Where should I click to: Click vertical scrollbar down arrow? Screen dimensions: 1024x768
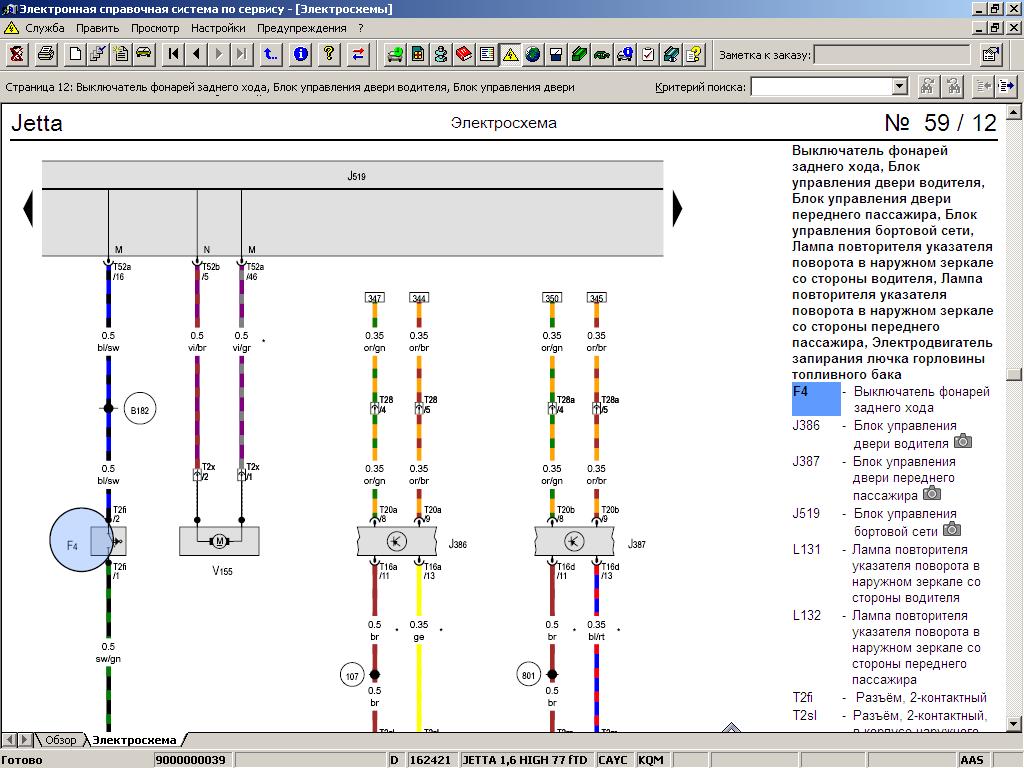click(1014, 724)
